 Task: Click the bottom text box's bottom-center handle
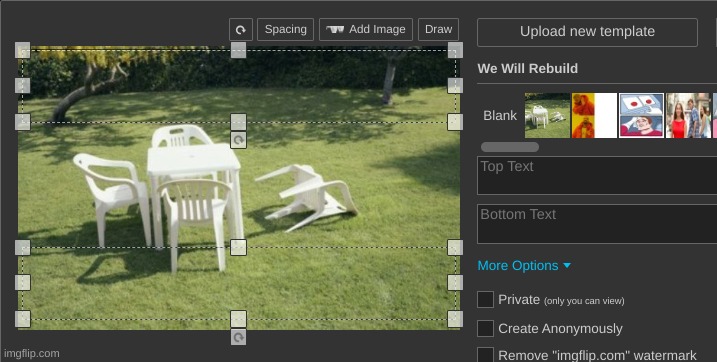[x=238, y=319]
